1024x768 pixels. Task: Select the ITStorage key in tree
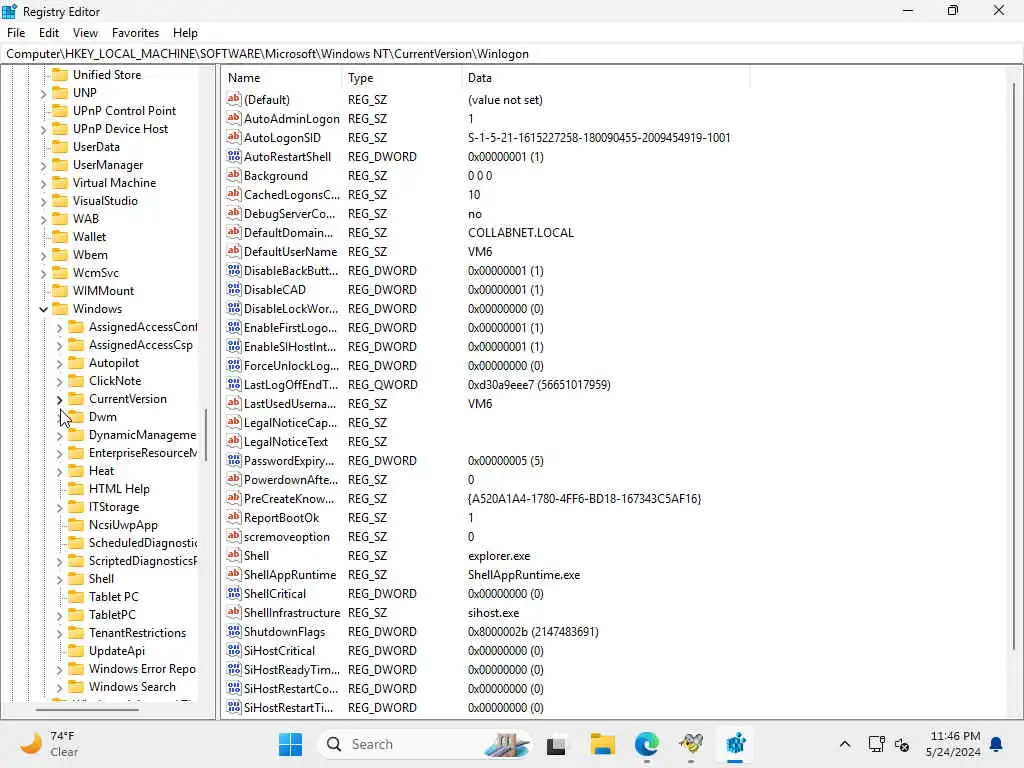[114, 507]
